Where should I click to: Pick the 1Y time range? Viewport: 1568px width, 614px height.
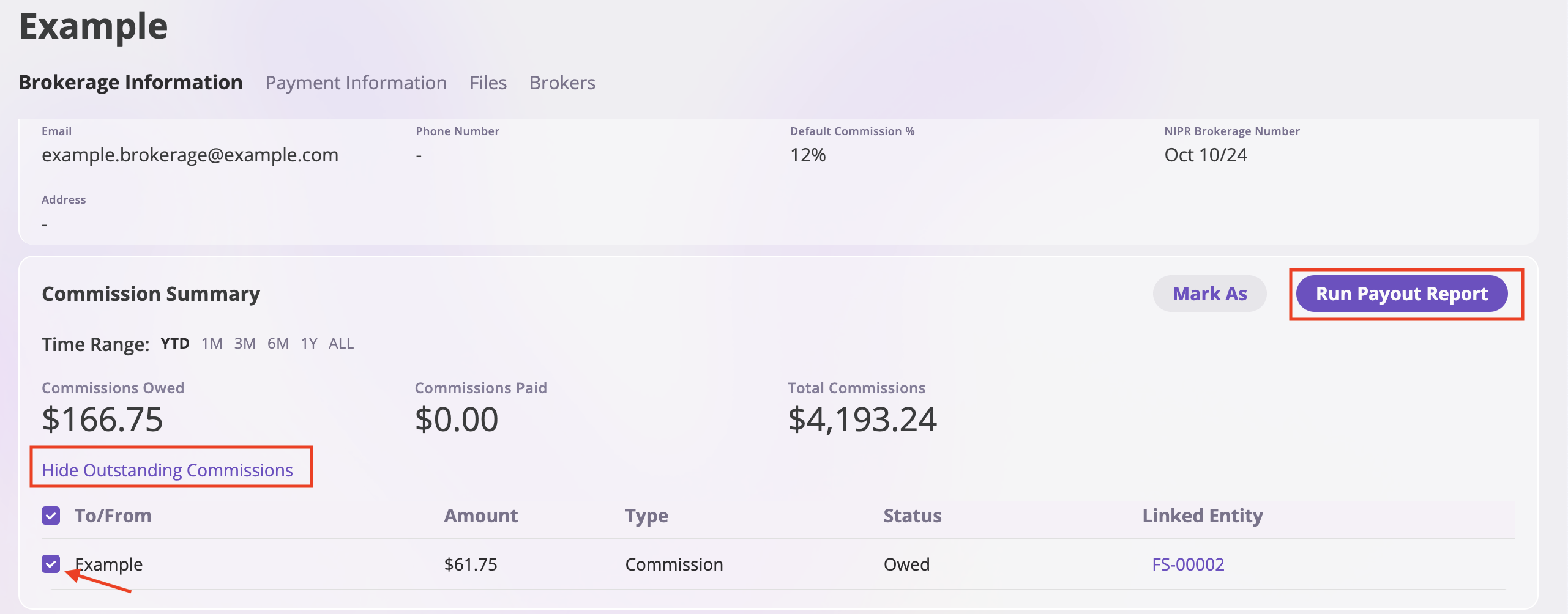pyautogui.click(x=309, y=344)
